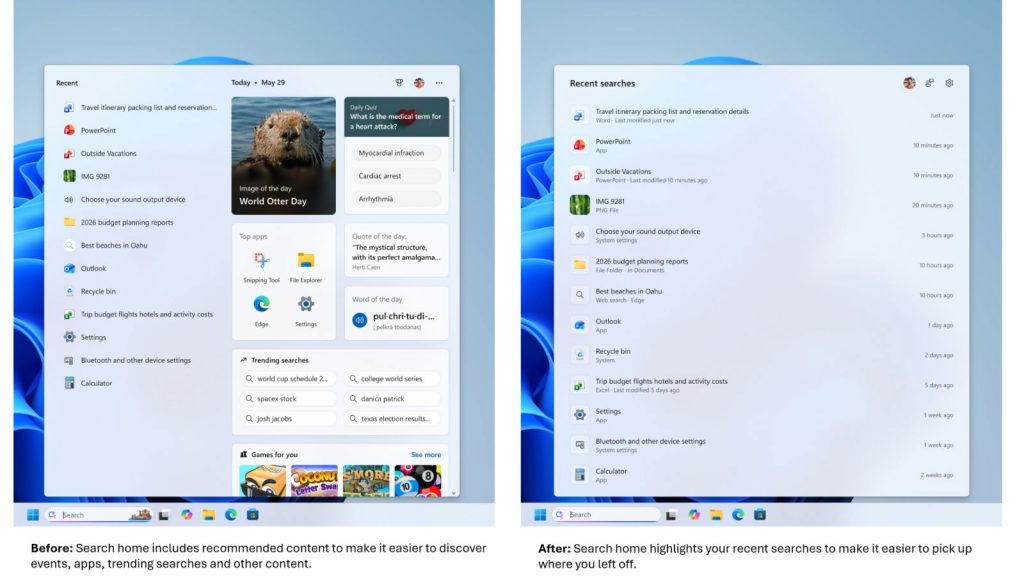Open Quote of the day card
This screenshot has height=576, width=1024.
[396, 251]
